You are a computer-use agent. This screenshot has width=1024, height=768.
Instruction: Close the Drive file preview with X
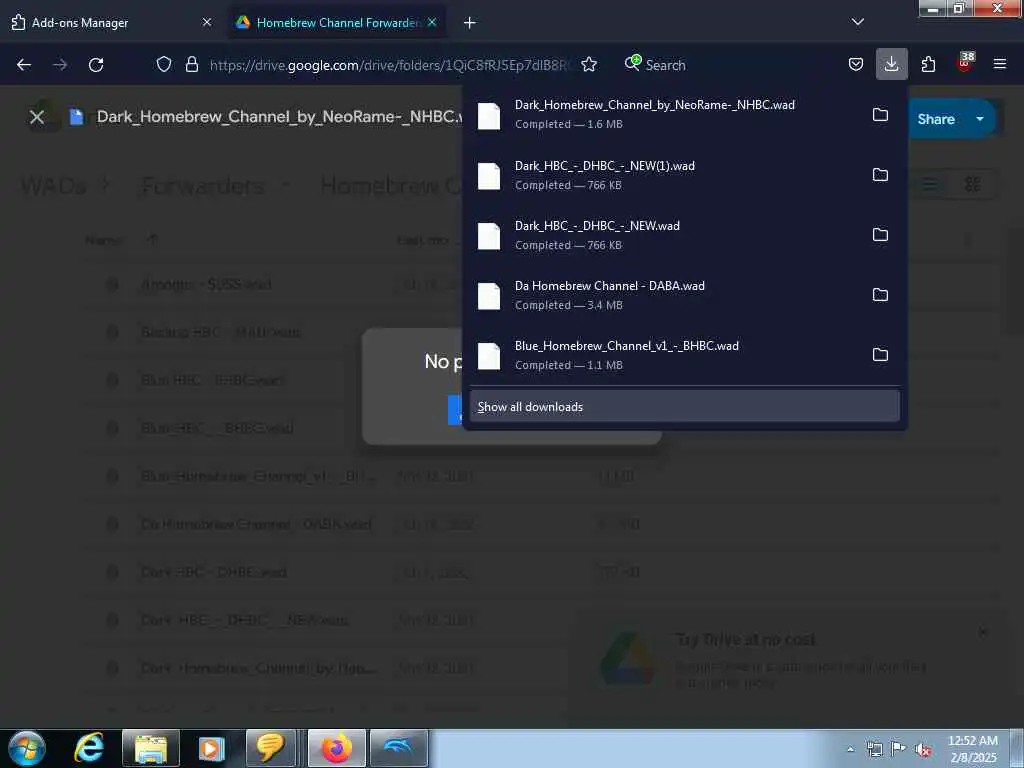pyautogui.click(x=37, y=117)
